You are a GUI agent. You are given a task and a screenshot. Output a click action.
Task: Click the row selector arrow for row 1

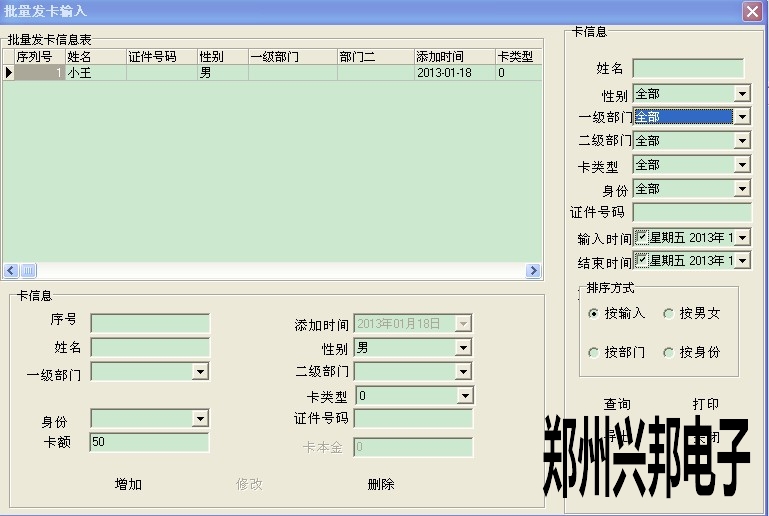9,73
